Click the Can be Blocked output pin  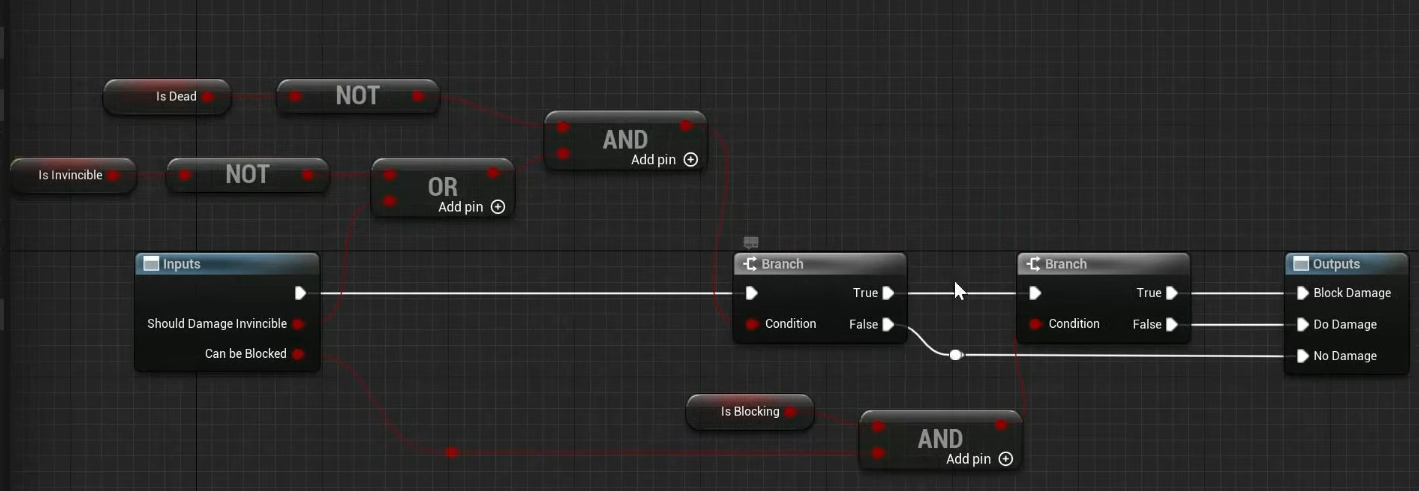[299, 354]
